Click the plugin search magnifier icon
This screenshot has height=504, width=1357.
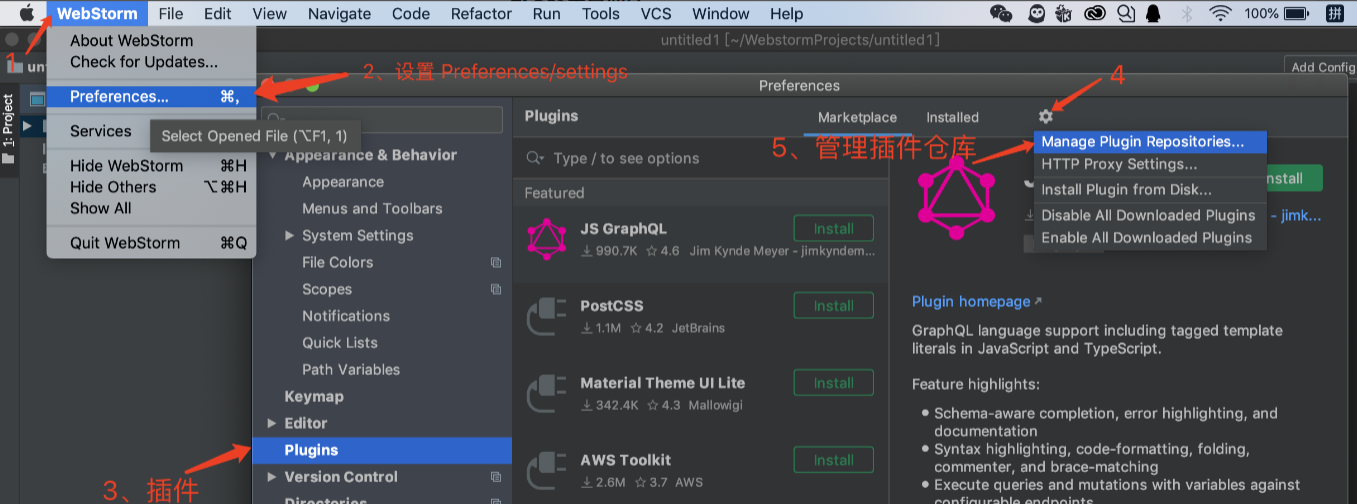click(x=535, y=158)
